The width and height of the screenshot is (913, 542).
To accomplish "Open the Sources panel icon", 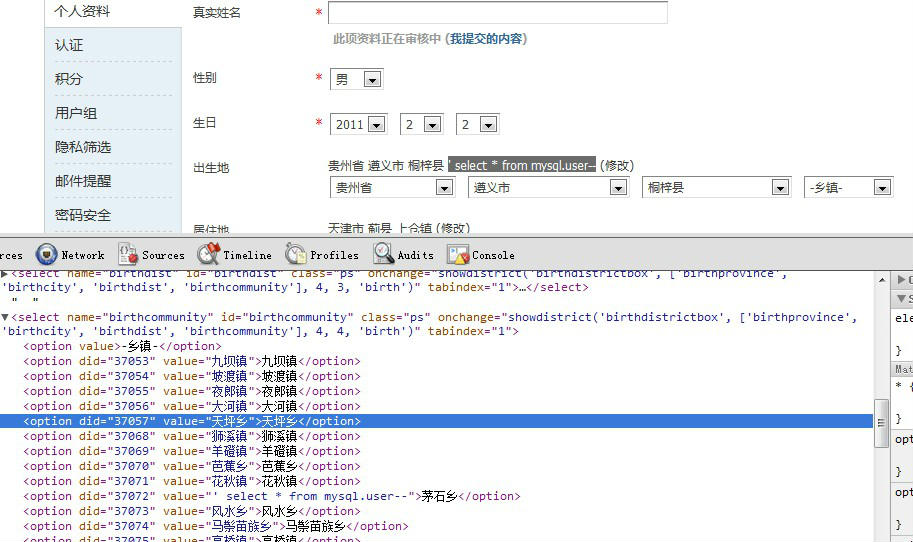I will [128, 254].
